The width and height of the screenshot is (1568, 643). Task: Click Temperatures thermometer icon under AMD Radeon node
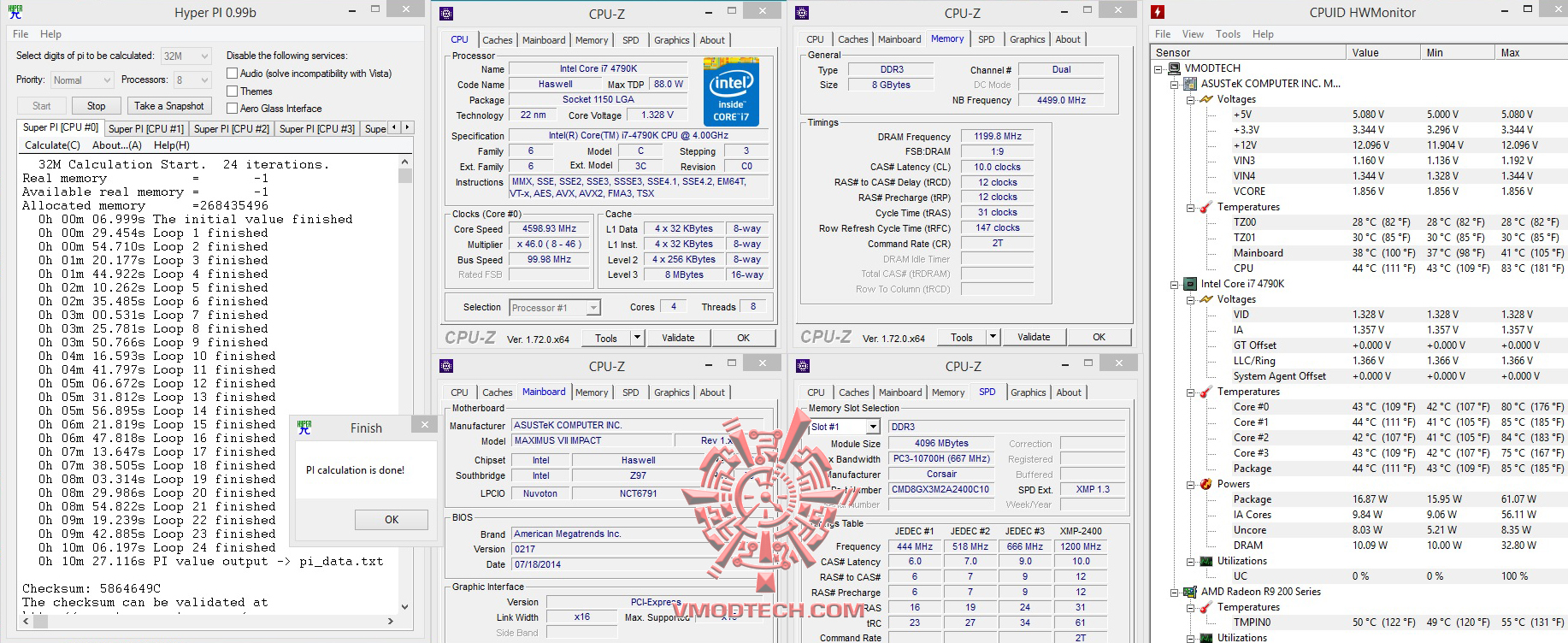click(1206, 607)
